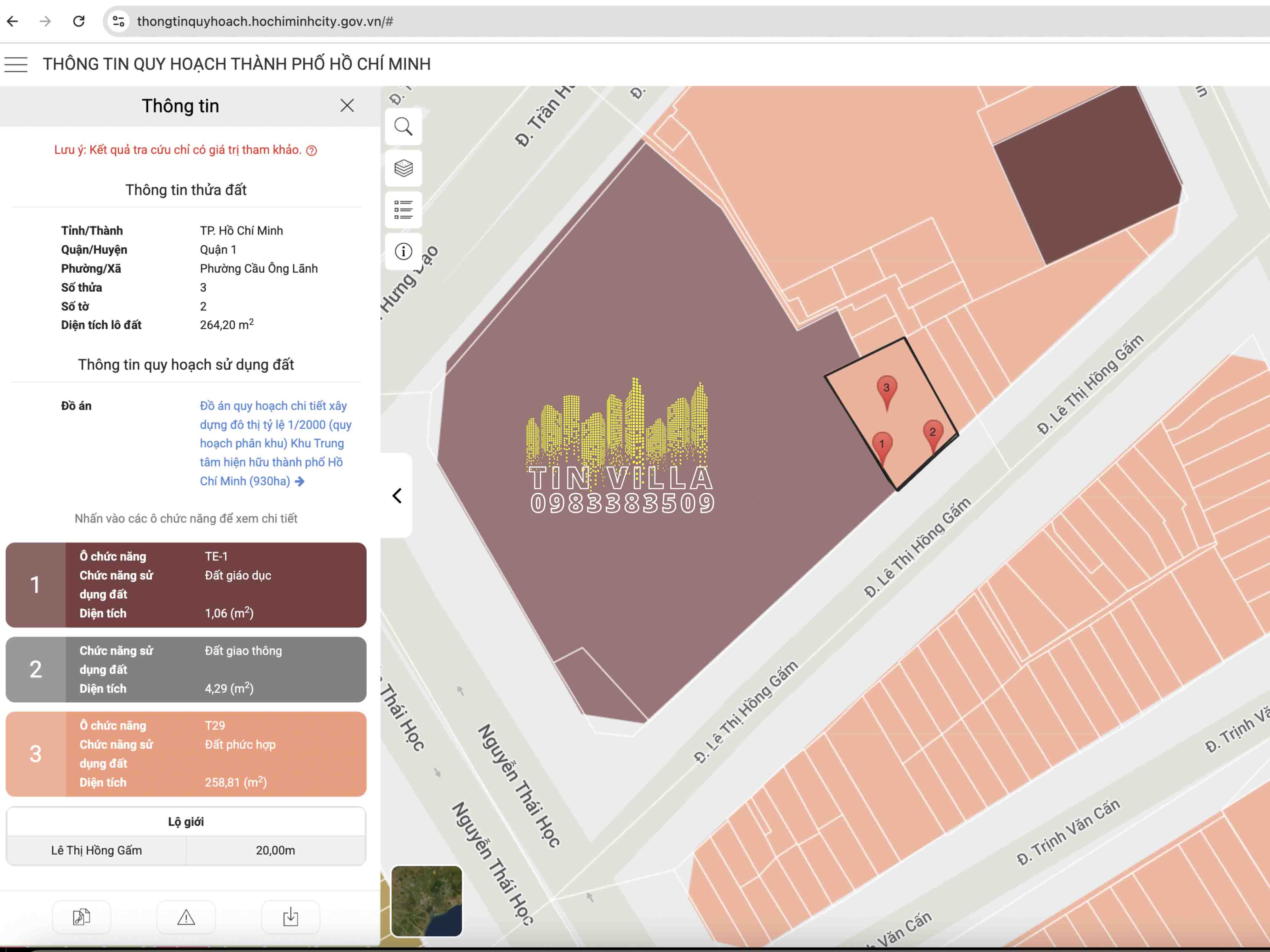Open the hamburger menu
This screenshot has width=1270, height=952.
[16, 64]
